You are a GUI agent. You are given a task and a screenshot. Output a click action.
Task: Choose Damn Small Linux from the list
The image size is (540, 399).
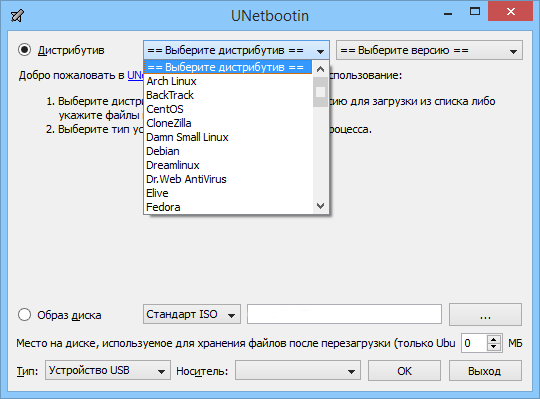[228, 137]
